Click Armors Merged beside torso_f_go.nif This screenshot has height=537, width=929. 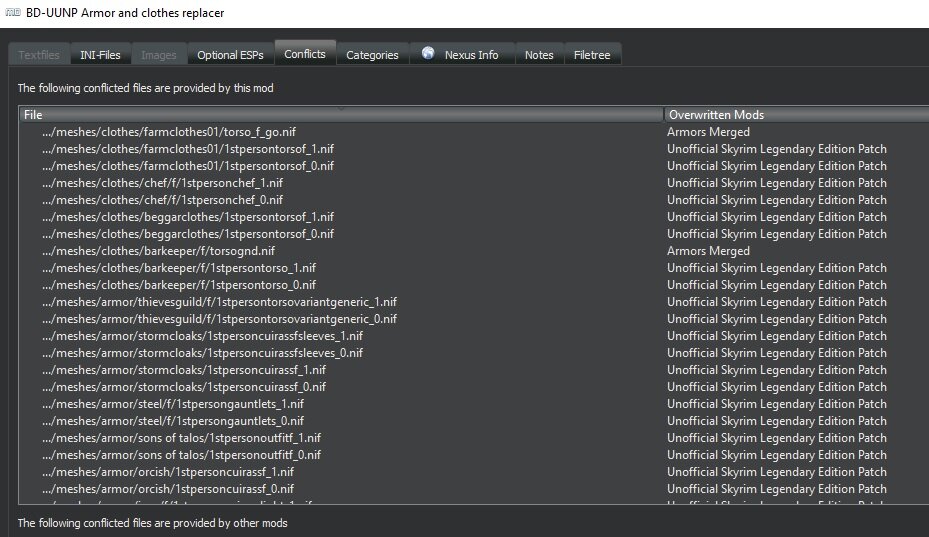click(708, 132)
